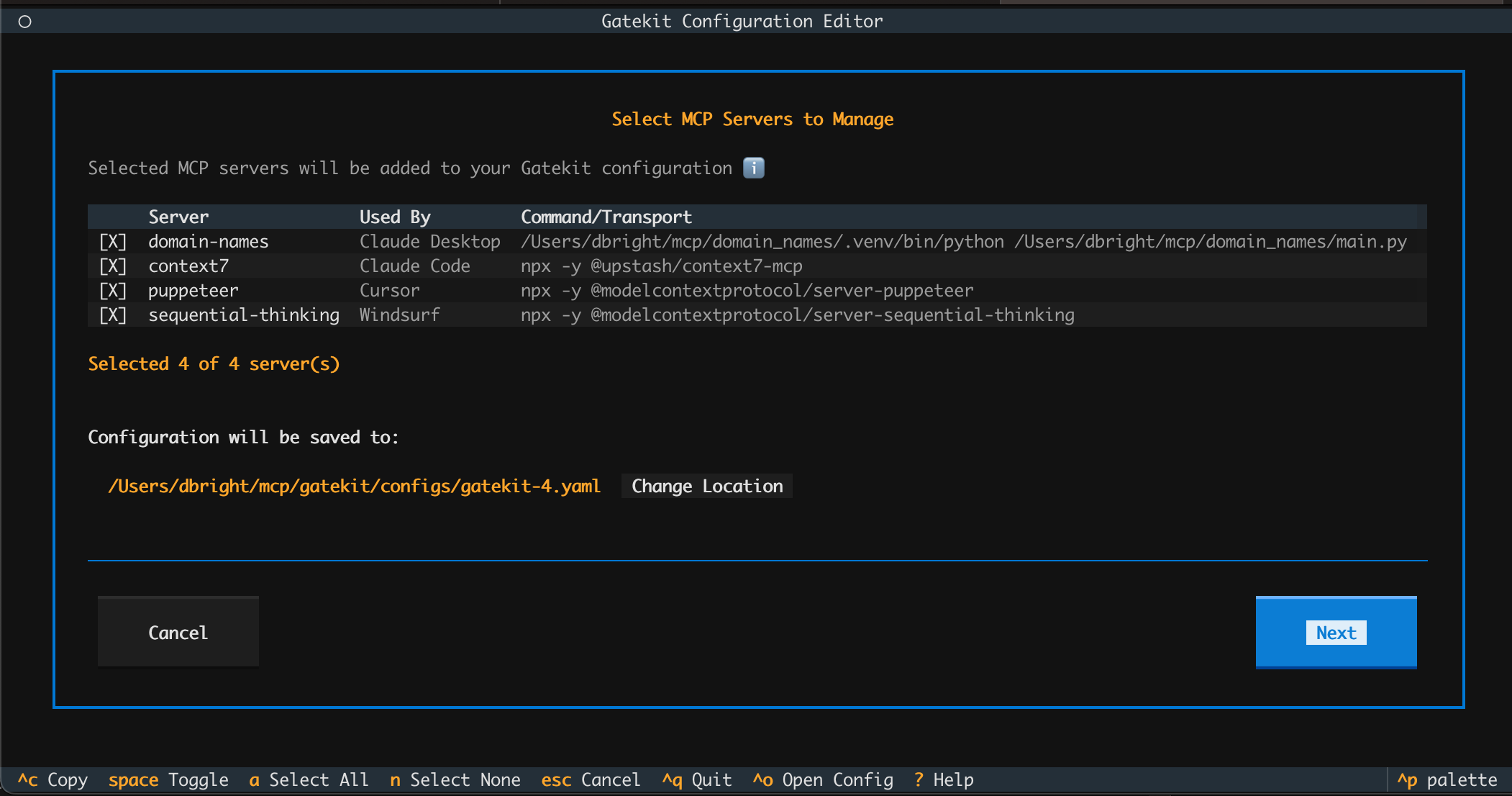The width and height of the screenshot is (1512, 796).
Task: Click Open Config in the footer
Action: tap(822, 779)
